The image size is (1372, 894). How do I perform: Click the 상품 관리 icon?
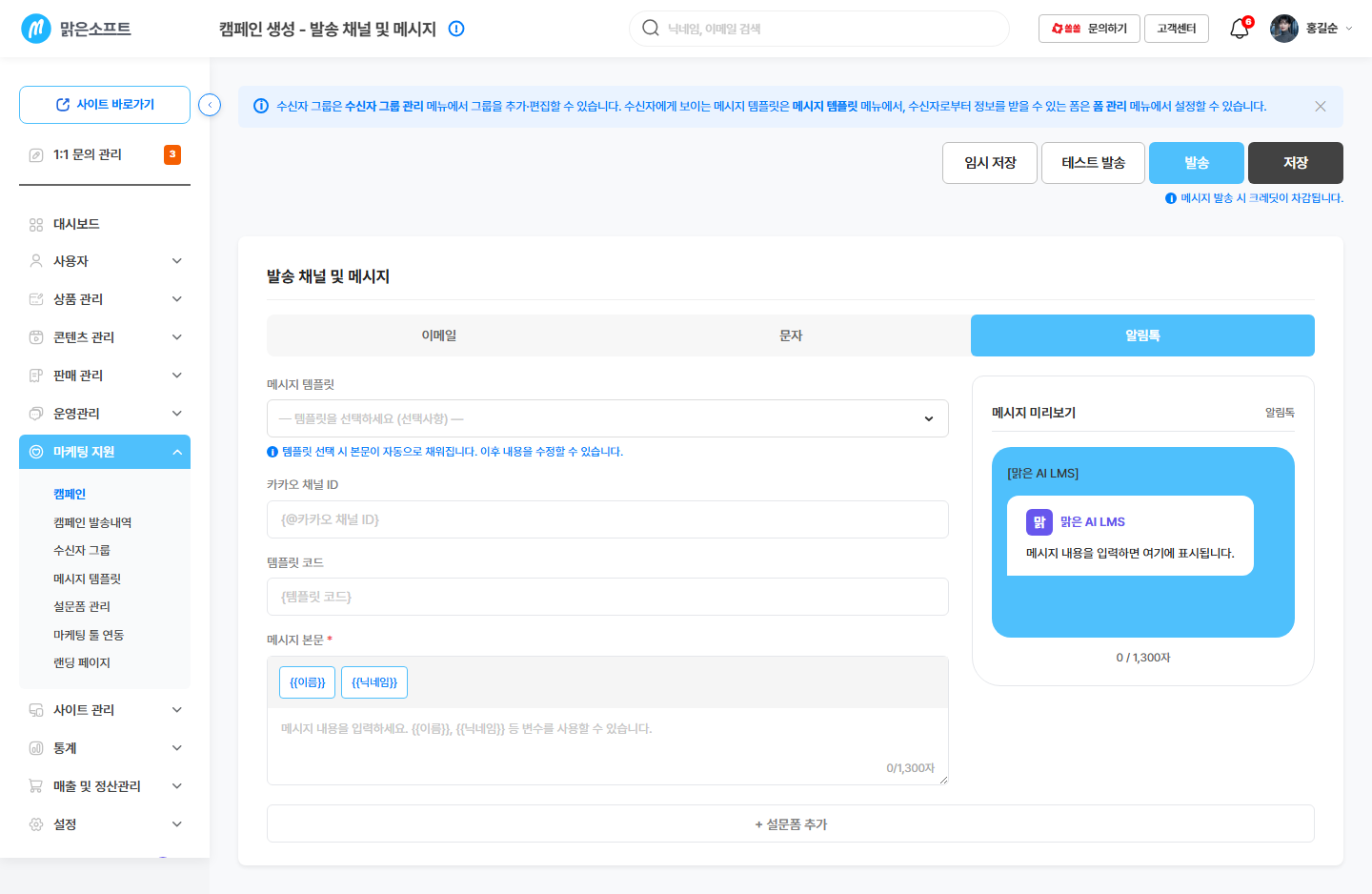[36, 299]
